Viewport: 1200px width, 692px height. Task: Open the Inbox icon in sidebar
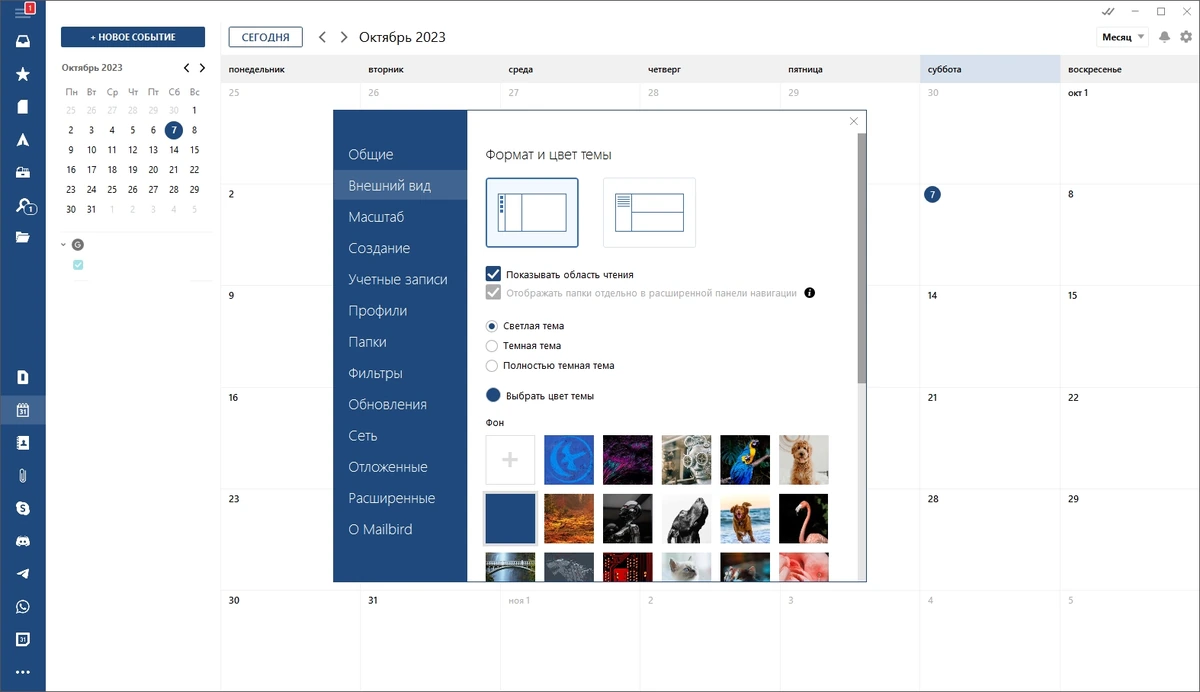pos(23,42)
